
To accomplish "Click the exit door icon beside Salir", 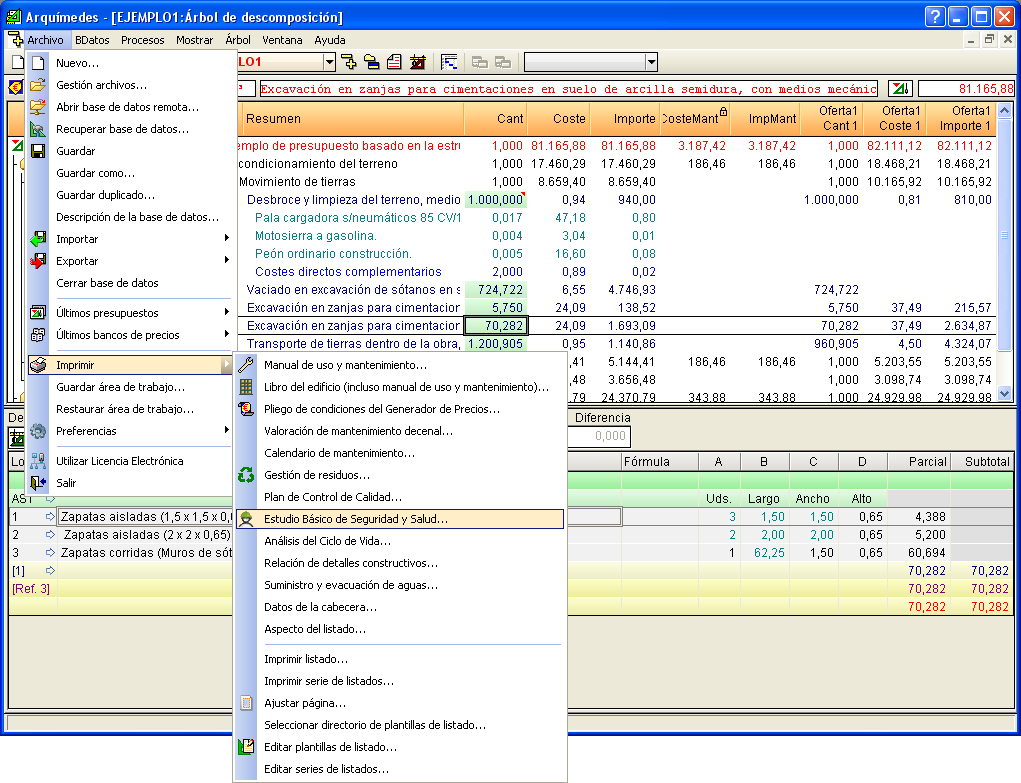I will [x=38, y=483].
